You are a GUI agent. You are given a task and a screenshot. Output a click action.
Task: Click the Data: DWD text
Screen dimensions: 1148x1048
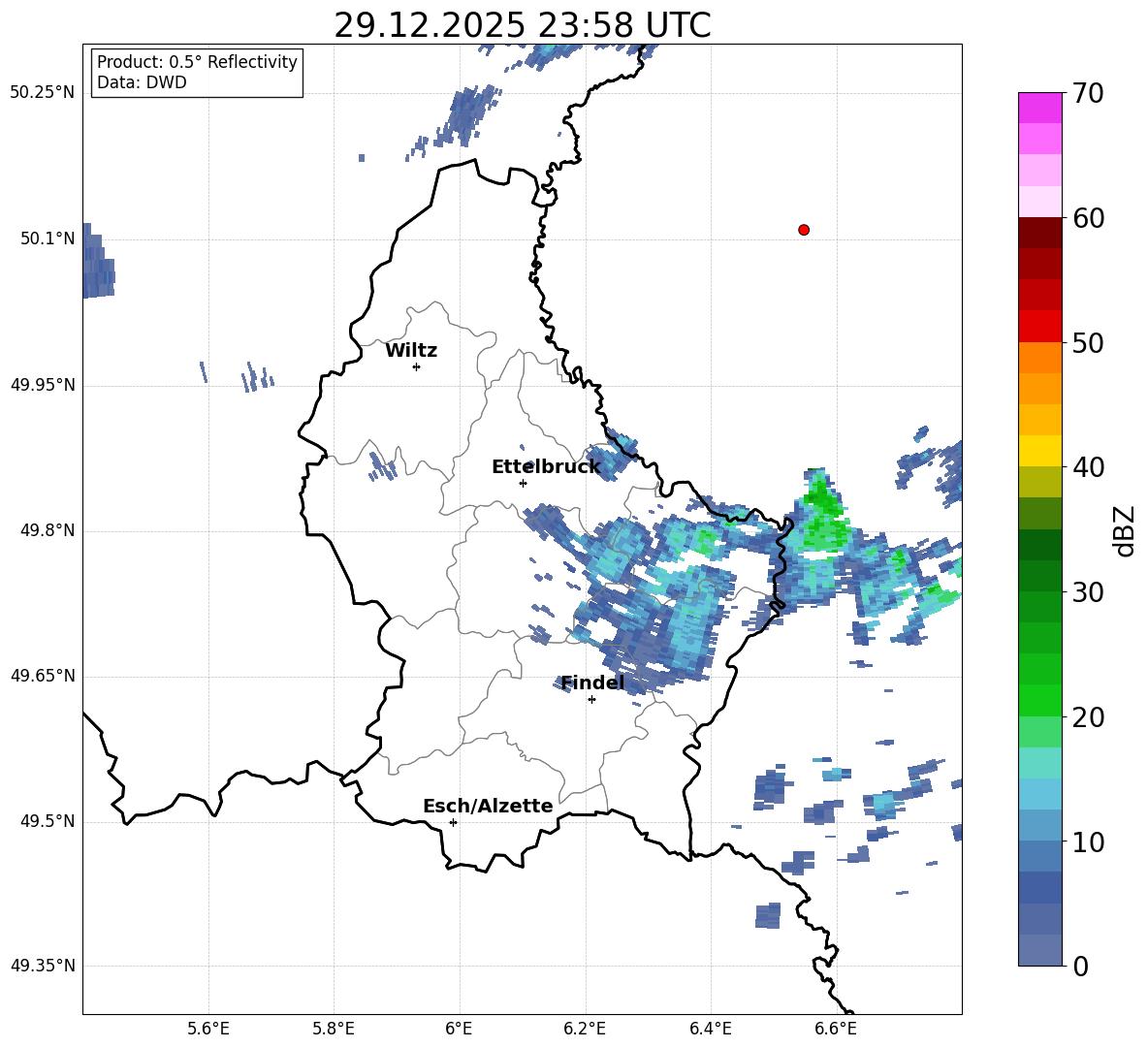click(142, 82)
